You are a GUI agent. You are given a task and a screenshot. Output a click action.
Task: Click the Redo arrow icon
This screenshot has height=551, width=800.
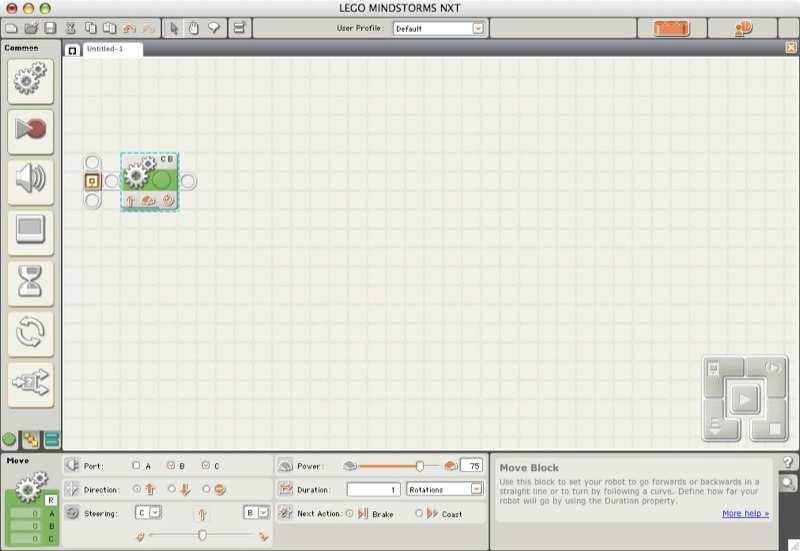click(148, 28)
